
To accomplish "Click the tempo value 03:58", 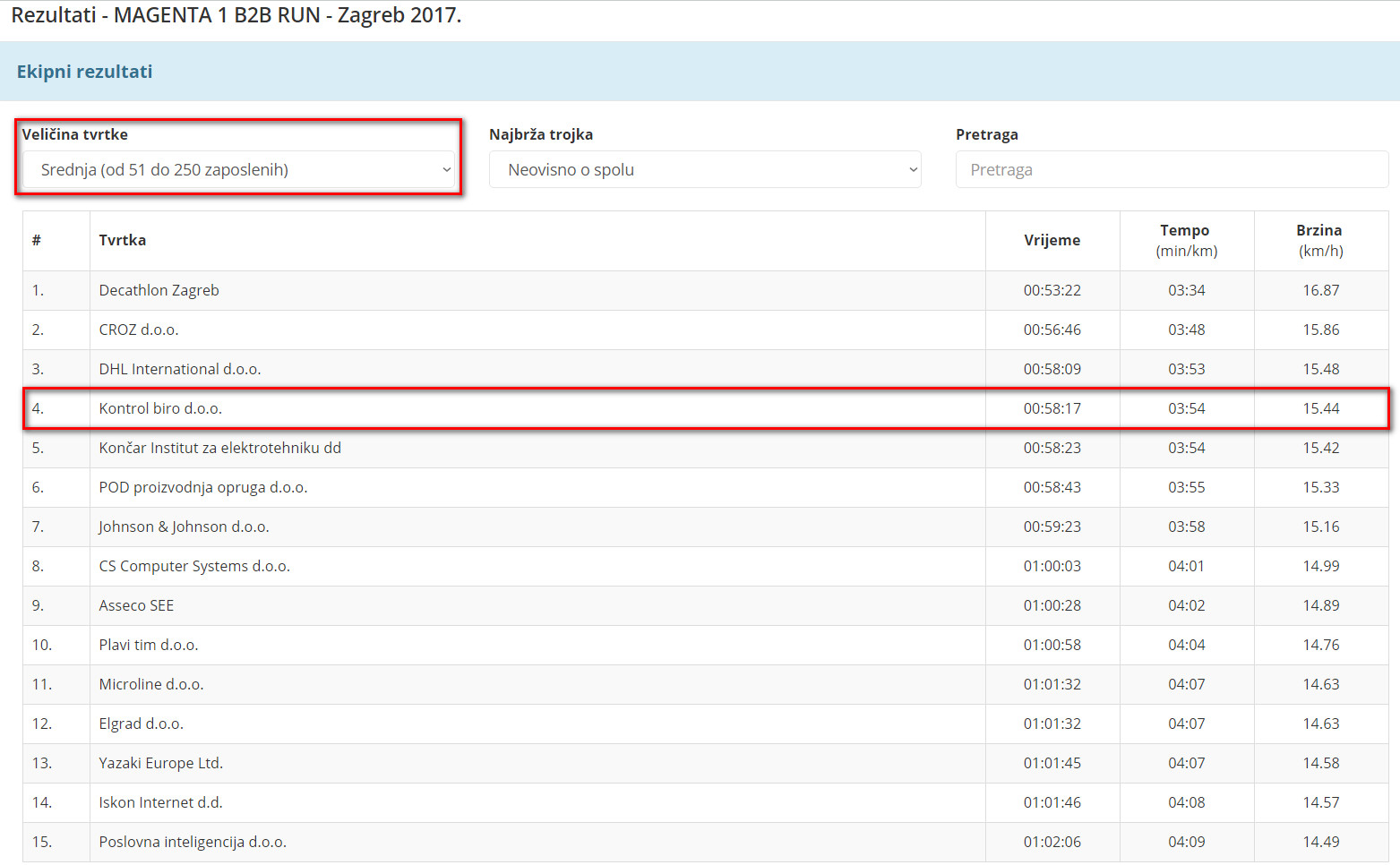I will click(1187, 527).
